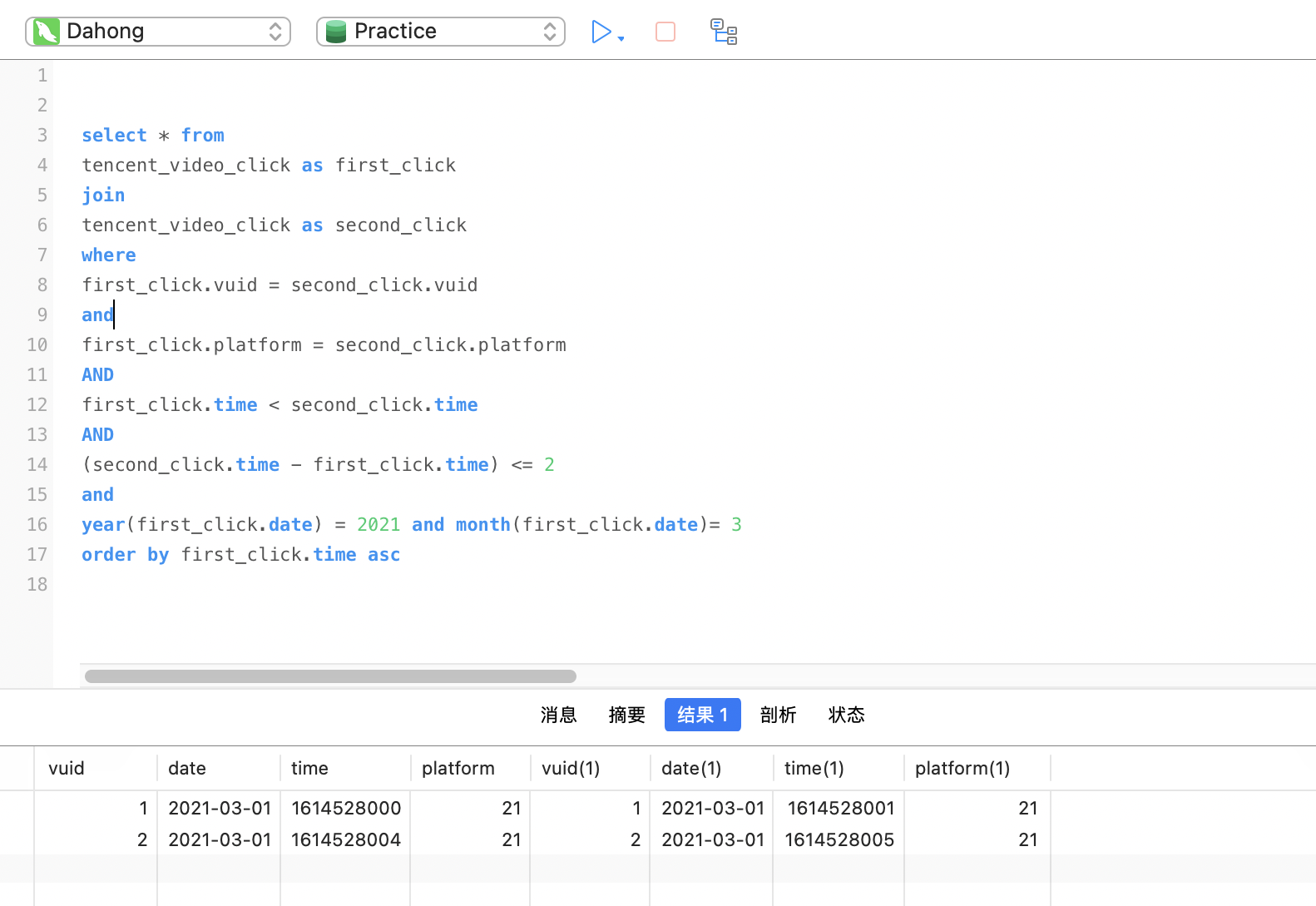Select cell with time(1) 1614528005
The height and width of the screenshot is (906, 1316).
839,839
